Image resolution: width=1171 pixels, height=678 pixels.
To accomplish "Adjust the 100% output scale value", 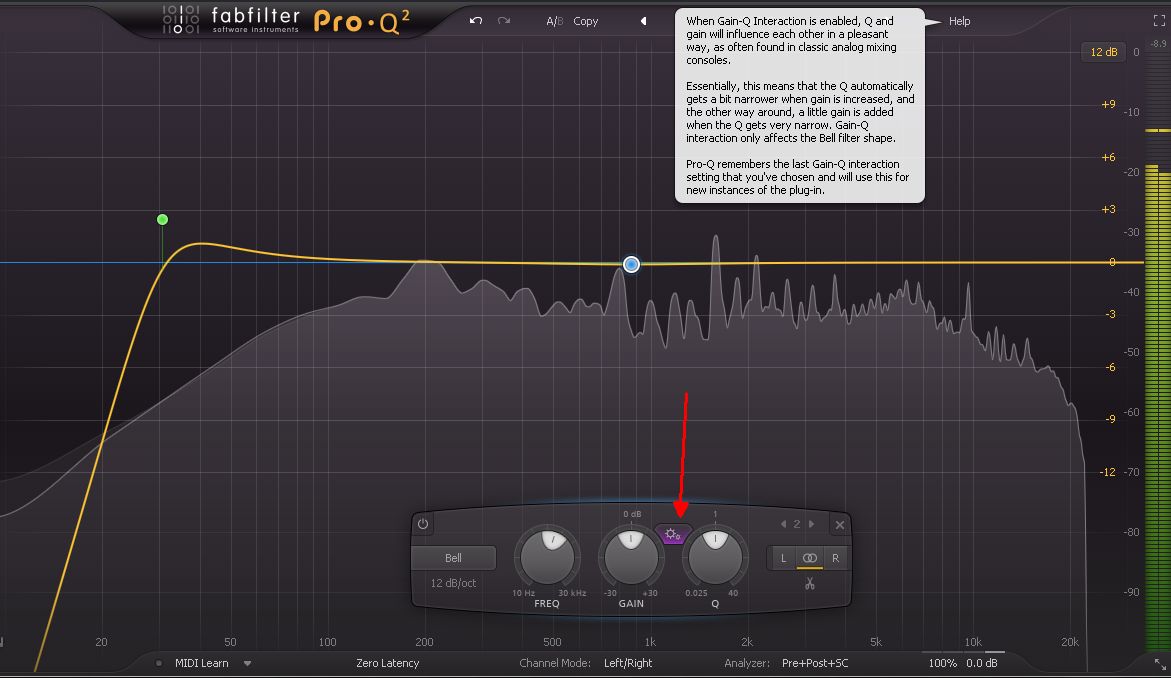I will coord(942,663).
